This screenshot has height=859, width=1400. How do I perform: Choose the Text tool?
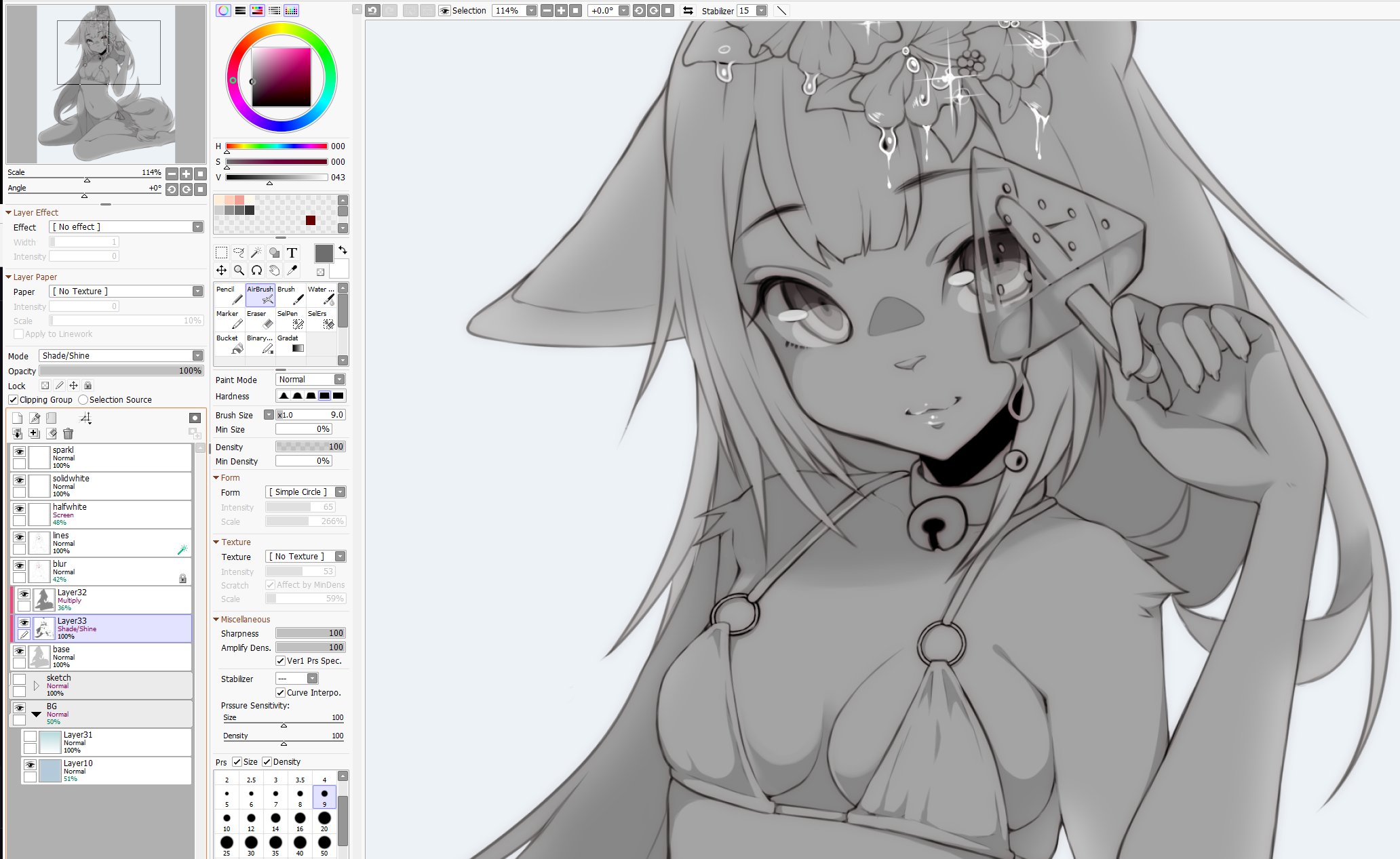292,253
